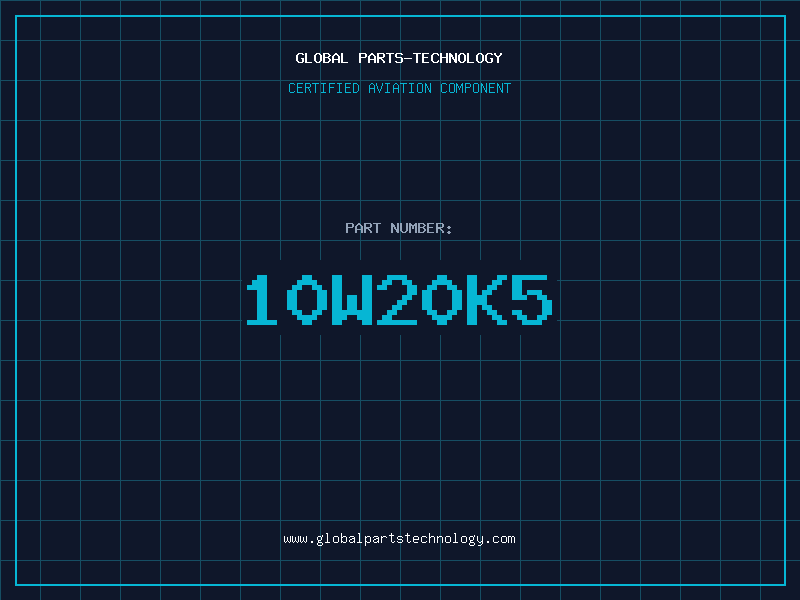Screen dimensions: 800x600
Task: Click the letter W in the part number
Action: click(352, 299)
